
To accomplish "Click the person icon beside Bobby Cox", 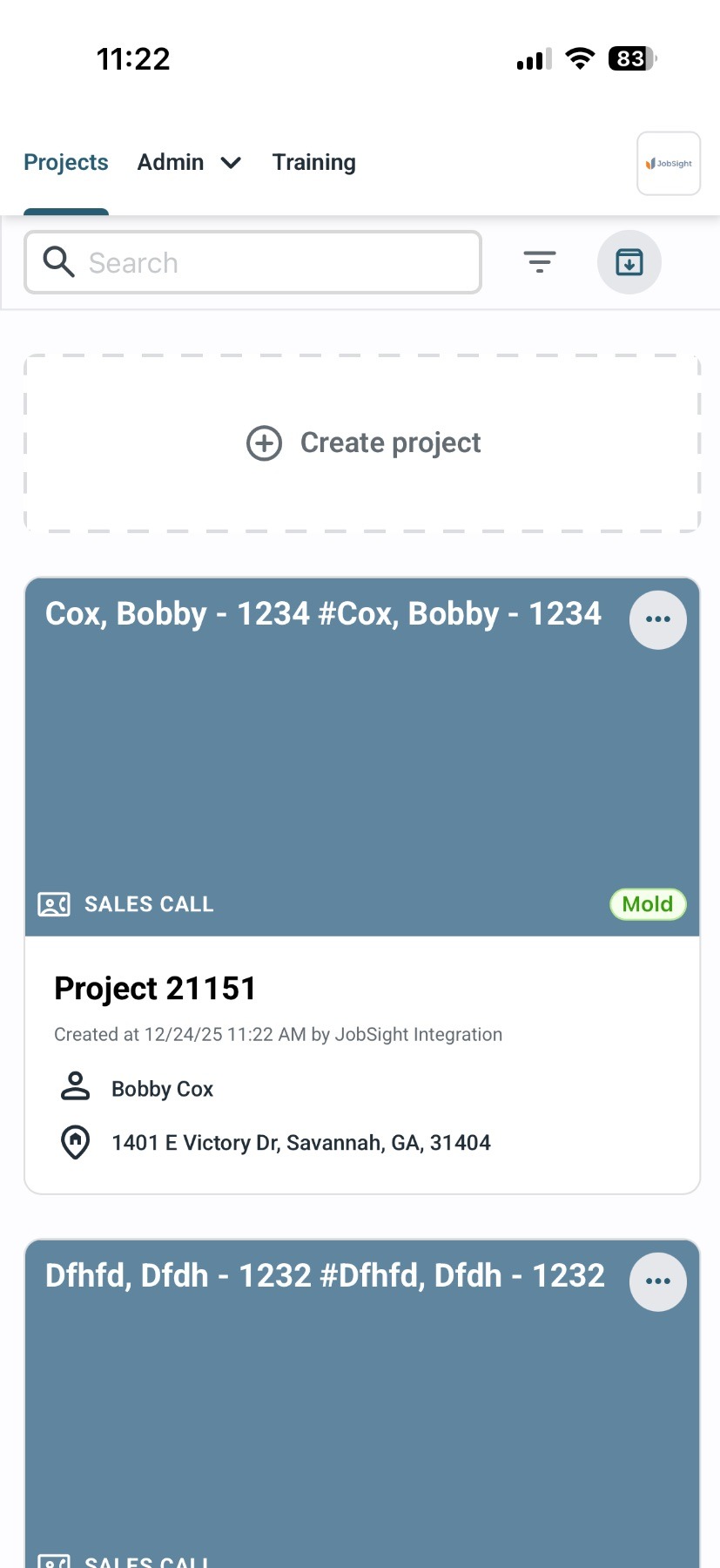I will [76, 1088].
